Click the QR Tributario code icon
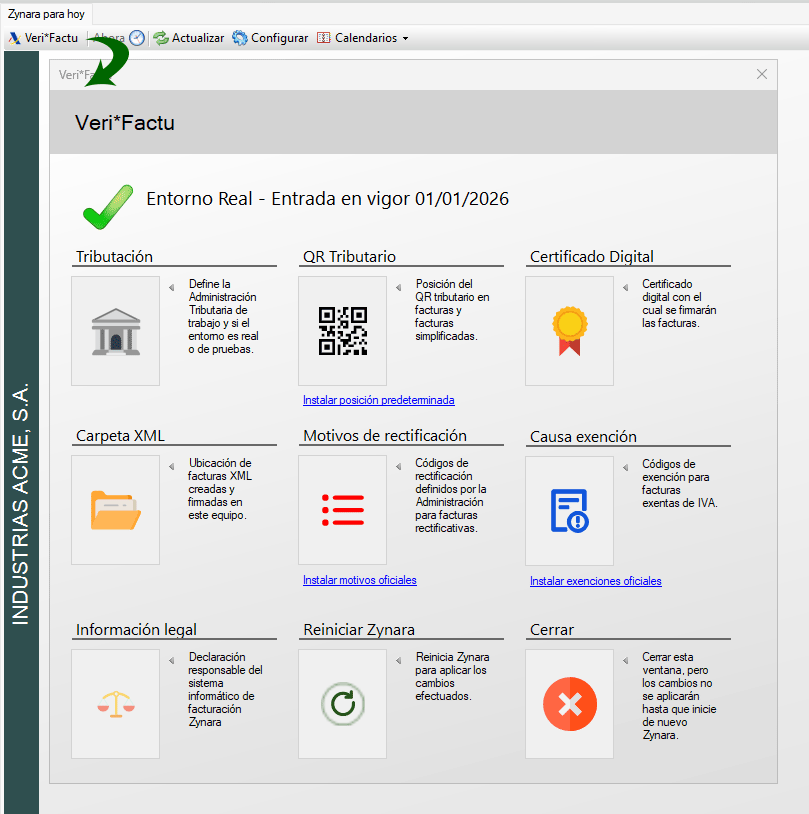Screen dimensions: 809x814 pyautogui.click(x=342, y=331)
